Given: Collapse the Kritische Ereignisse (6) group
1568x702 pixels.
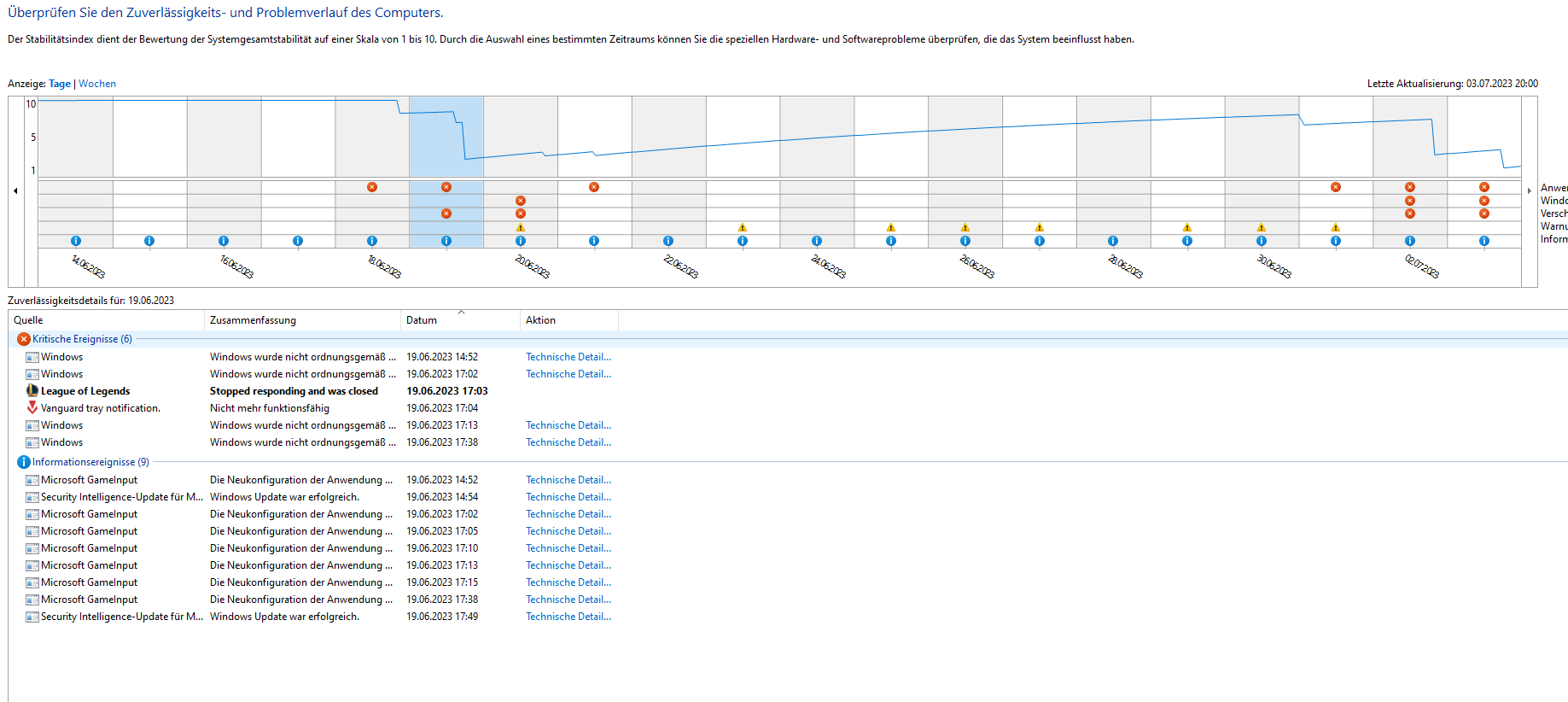Looking at the screenshot, I should pos(82,339).
